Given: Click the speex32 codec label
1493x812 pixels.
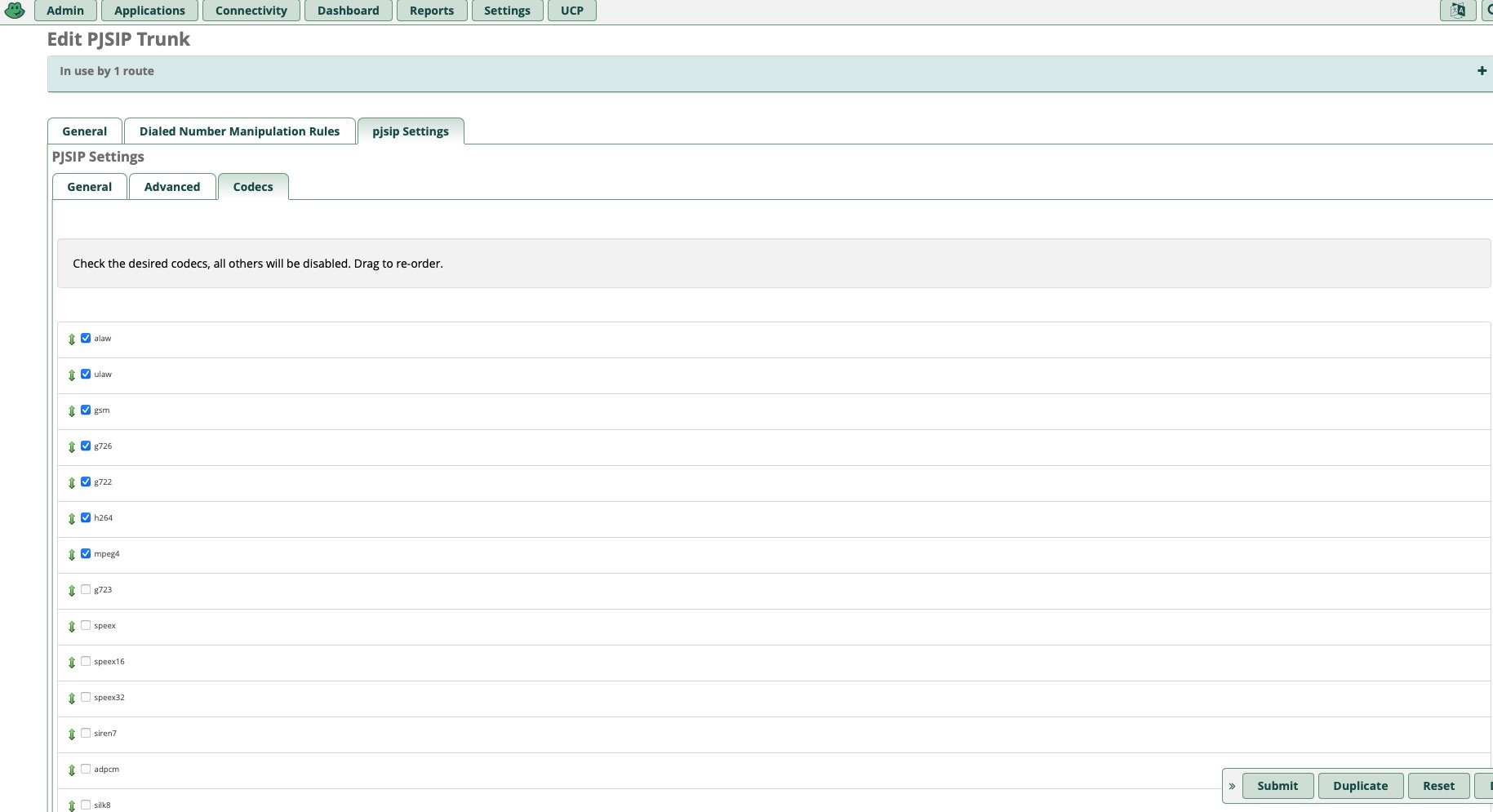Looking at the screenshot, I should [x=109, y=698].
